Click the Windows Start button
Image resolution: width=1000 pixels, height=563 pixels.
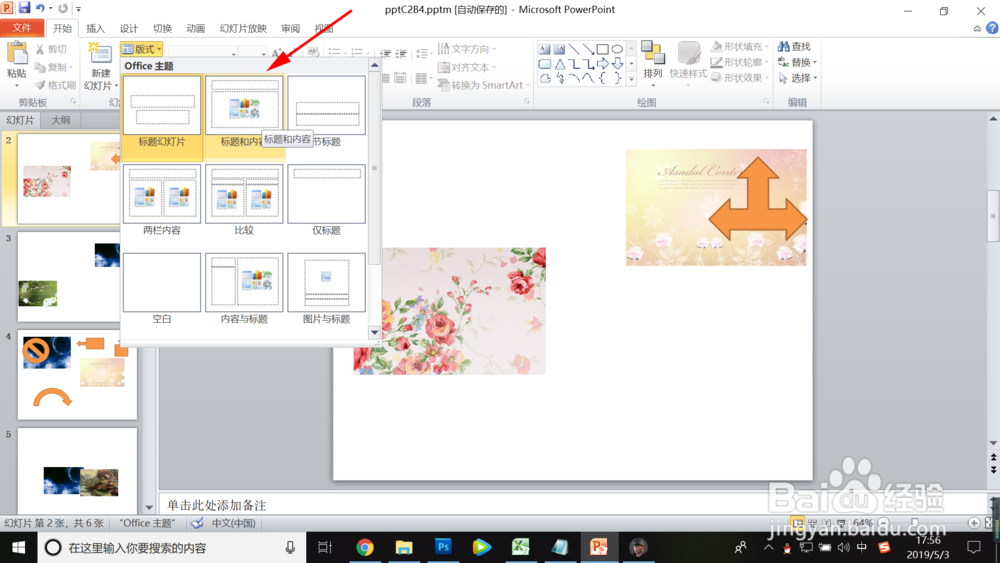coord(18,548)
